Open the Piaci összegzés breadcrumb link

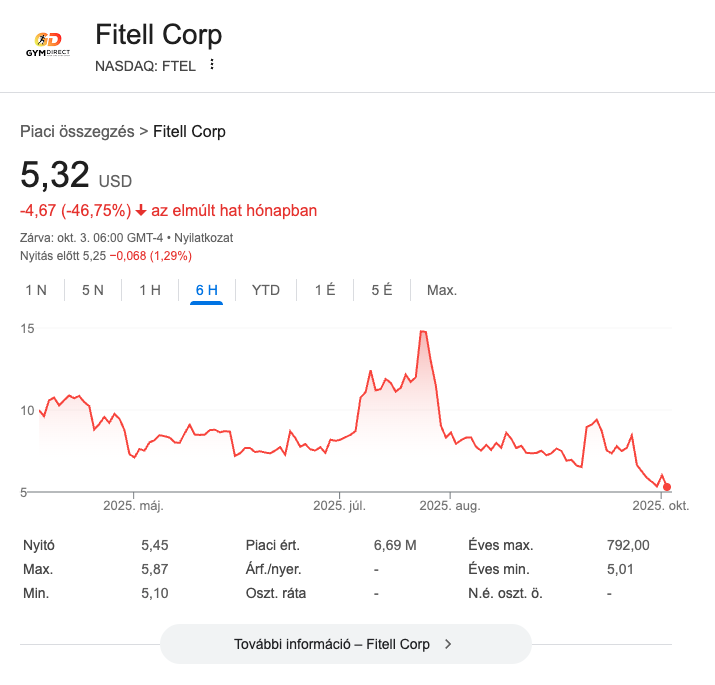[77, 132]
